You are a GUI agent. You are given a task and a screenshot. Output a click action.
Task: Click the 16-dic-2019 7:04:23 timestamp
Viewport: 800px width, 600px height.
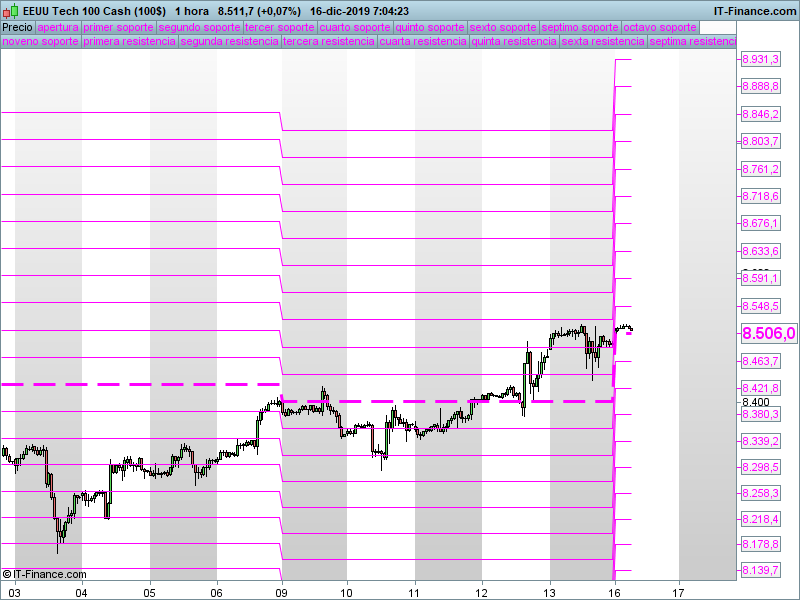(359, 11)
